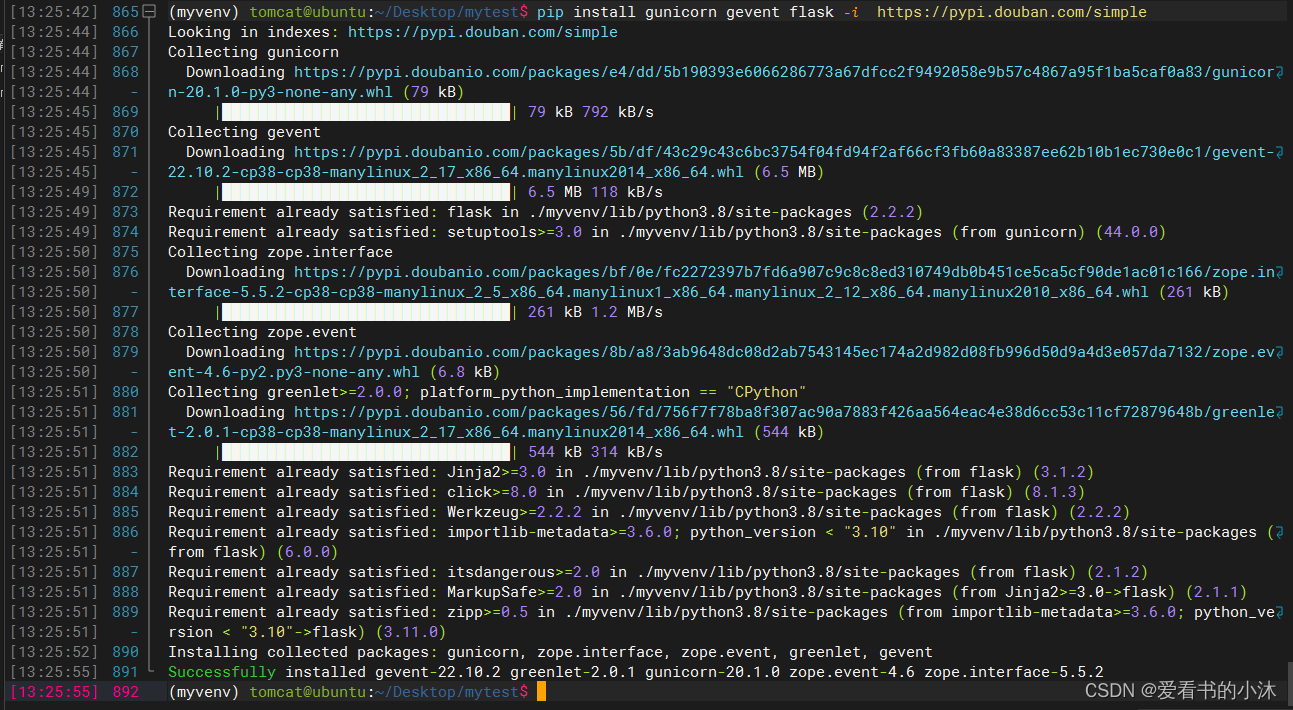Open the index URL after 'Looking in indexes'
The image size is (1293, 710).
click(482, 32)
